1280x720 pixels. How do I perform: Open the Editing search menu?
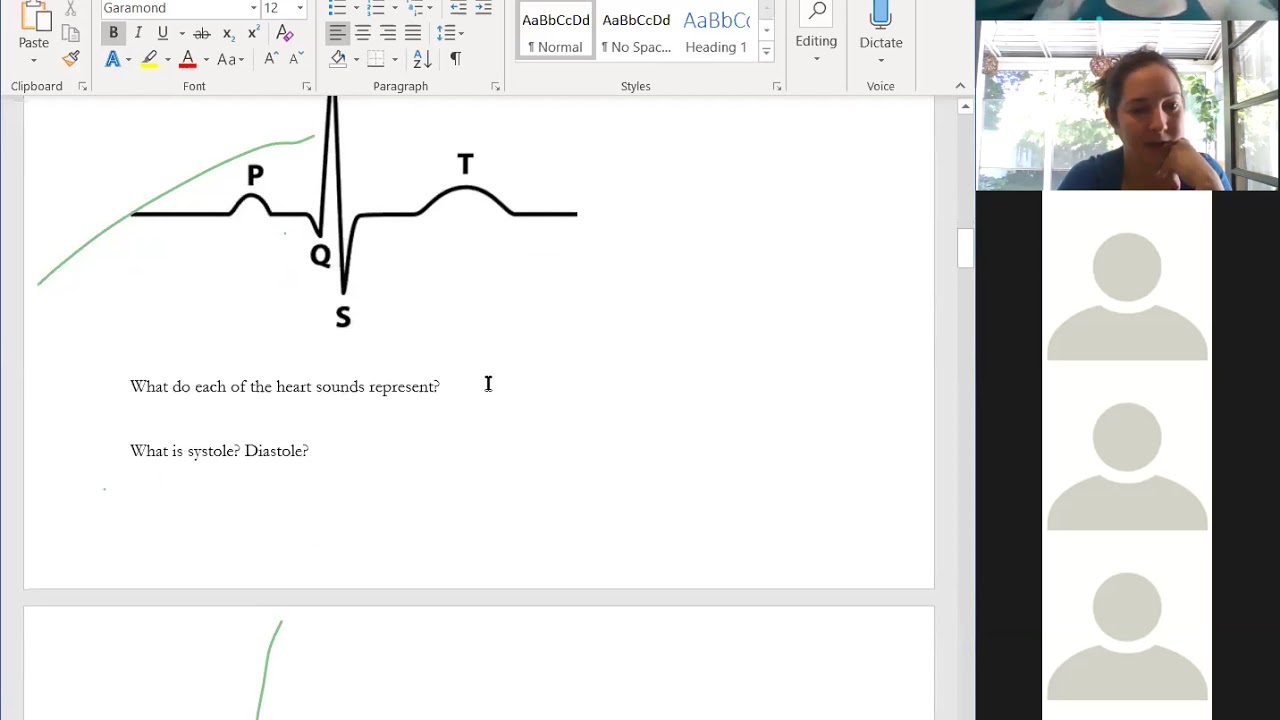click(816, 31)
